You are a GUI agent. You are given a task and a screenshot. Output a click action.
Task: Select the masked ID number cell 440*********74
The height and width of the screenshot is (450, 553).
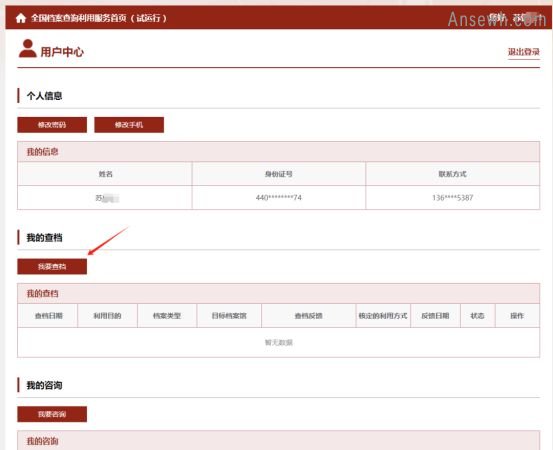click(x=279, y=197)
